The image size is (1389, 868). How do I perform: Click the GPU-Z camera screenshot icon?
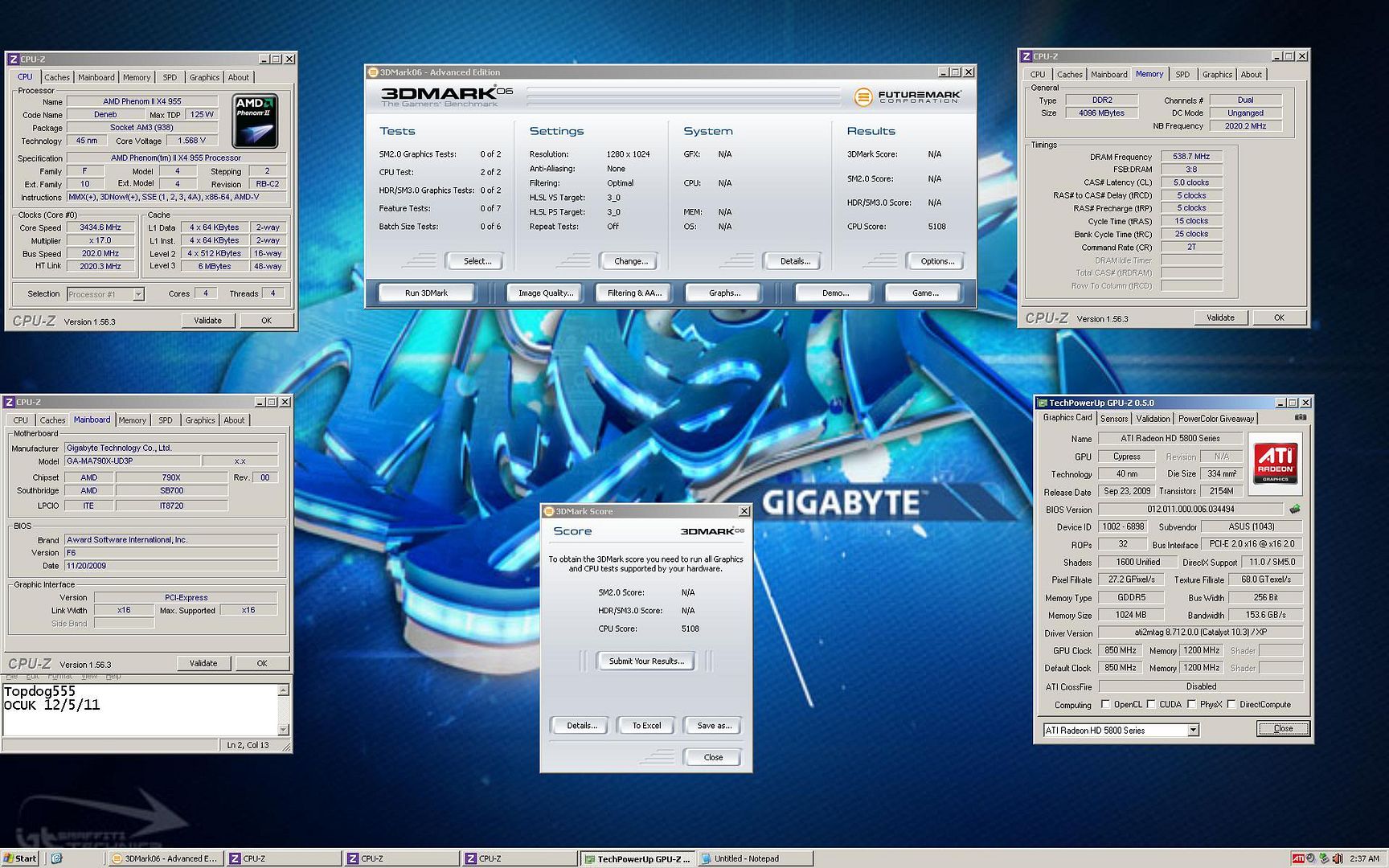(x=1300, y=418)
